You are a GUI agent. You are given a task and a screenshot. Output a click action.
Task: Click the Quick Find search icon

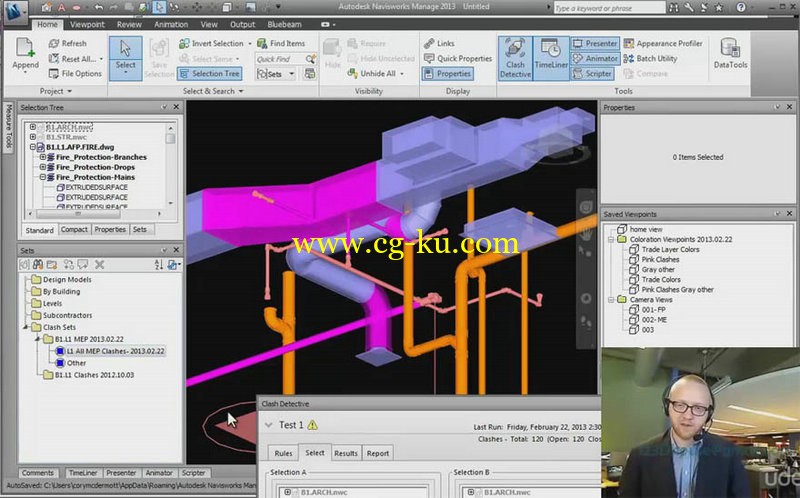tap(310, 59)
